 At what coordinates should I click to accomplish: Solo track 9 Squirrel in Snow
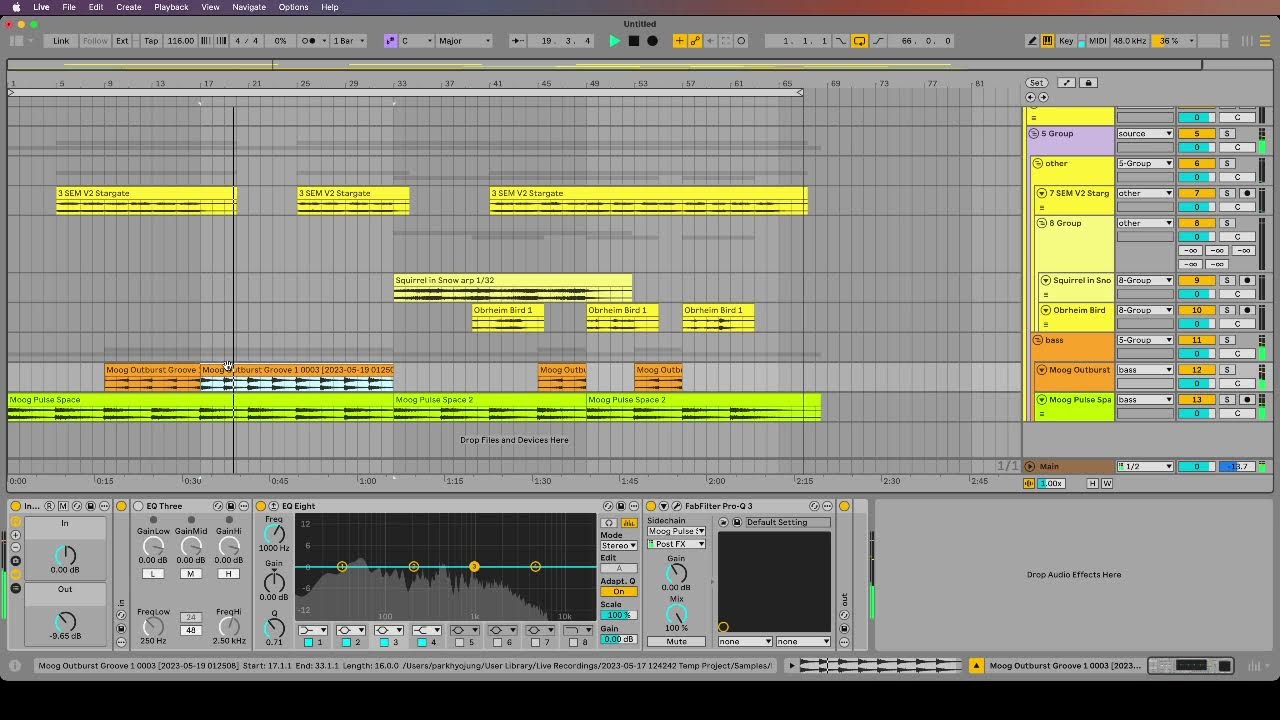(x=1227, y=281)
